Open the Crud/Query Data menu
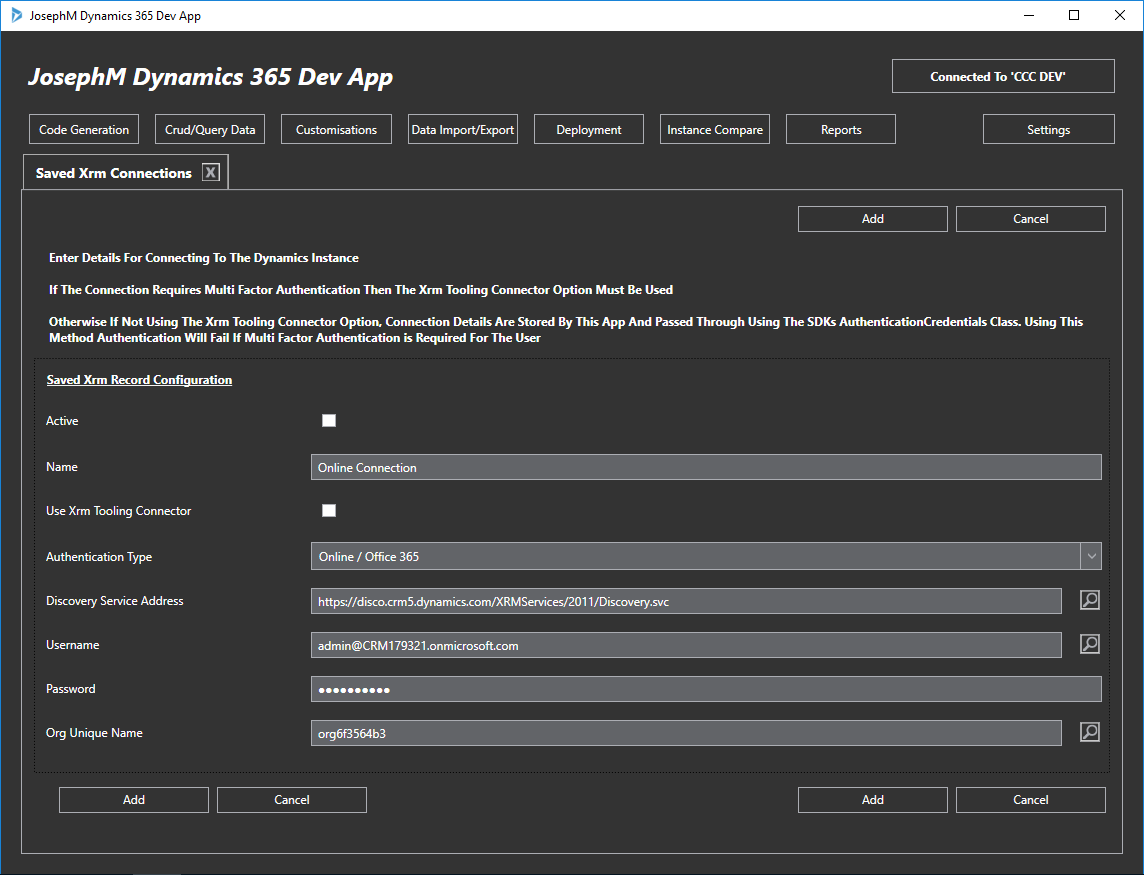Screen dimensions: 1144x875 (x=210, y=130)
